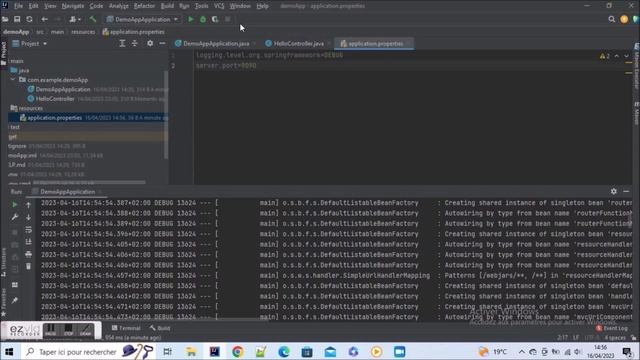Select DemoAppApplication class in project tree
The width and height of the screenshot is (640, 360).
tap(62, 89)
